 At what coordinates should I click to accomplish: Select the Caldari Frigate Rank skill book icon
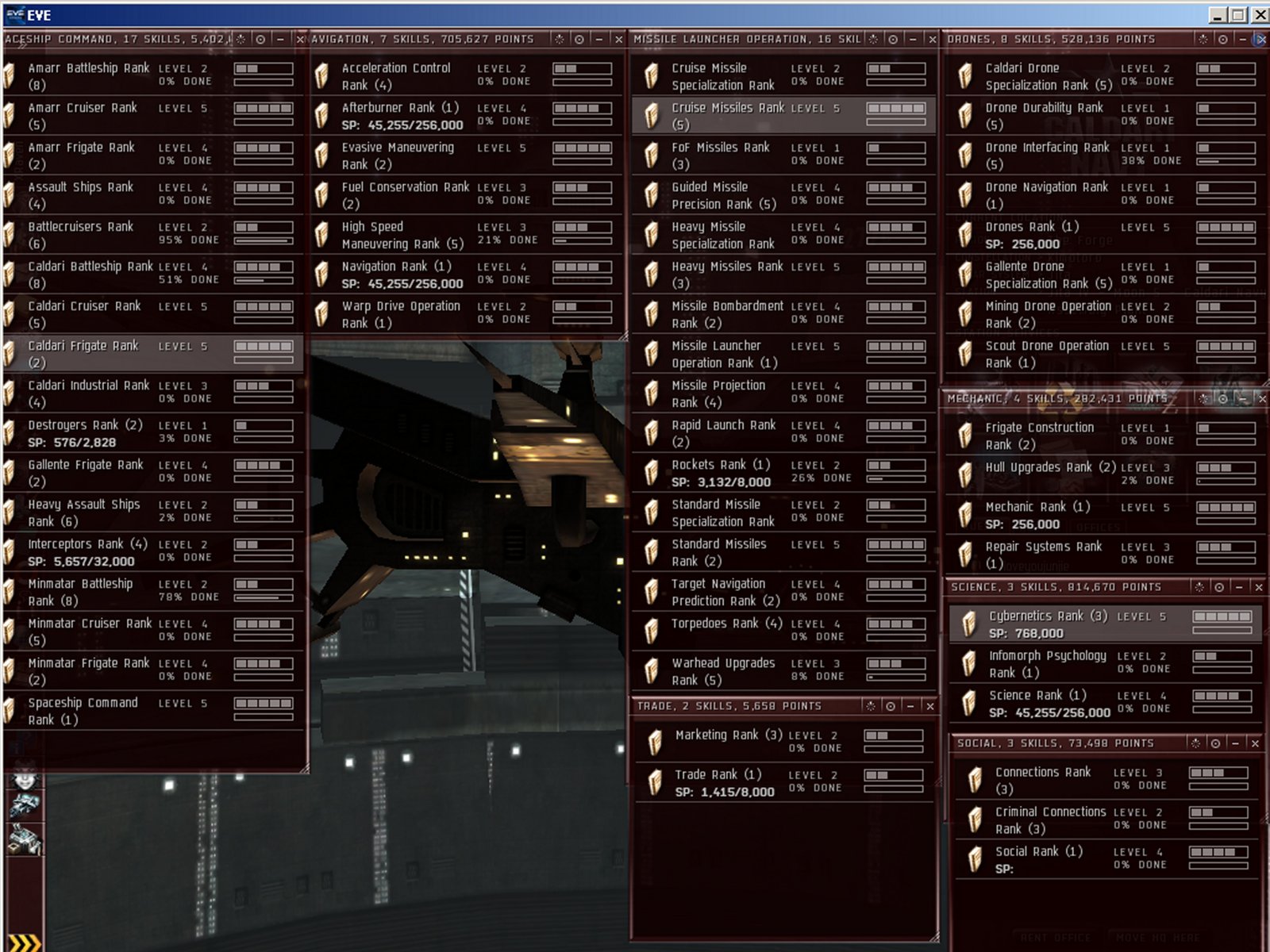[x=10, y=354]
